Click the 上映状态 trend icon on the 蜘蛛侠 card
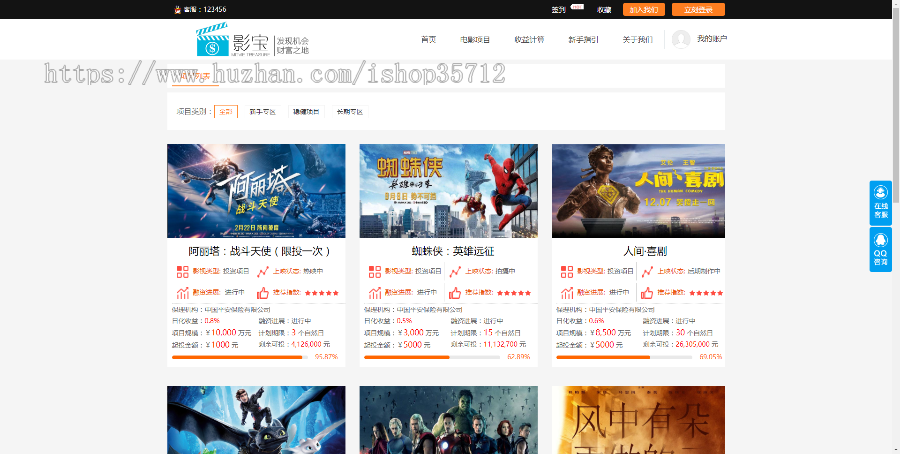 click(455, 271)
